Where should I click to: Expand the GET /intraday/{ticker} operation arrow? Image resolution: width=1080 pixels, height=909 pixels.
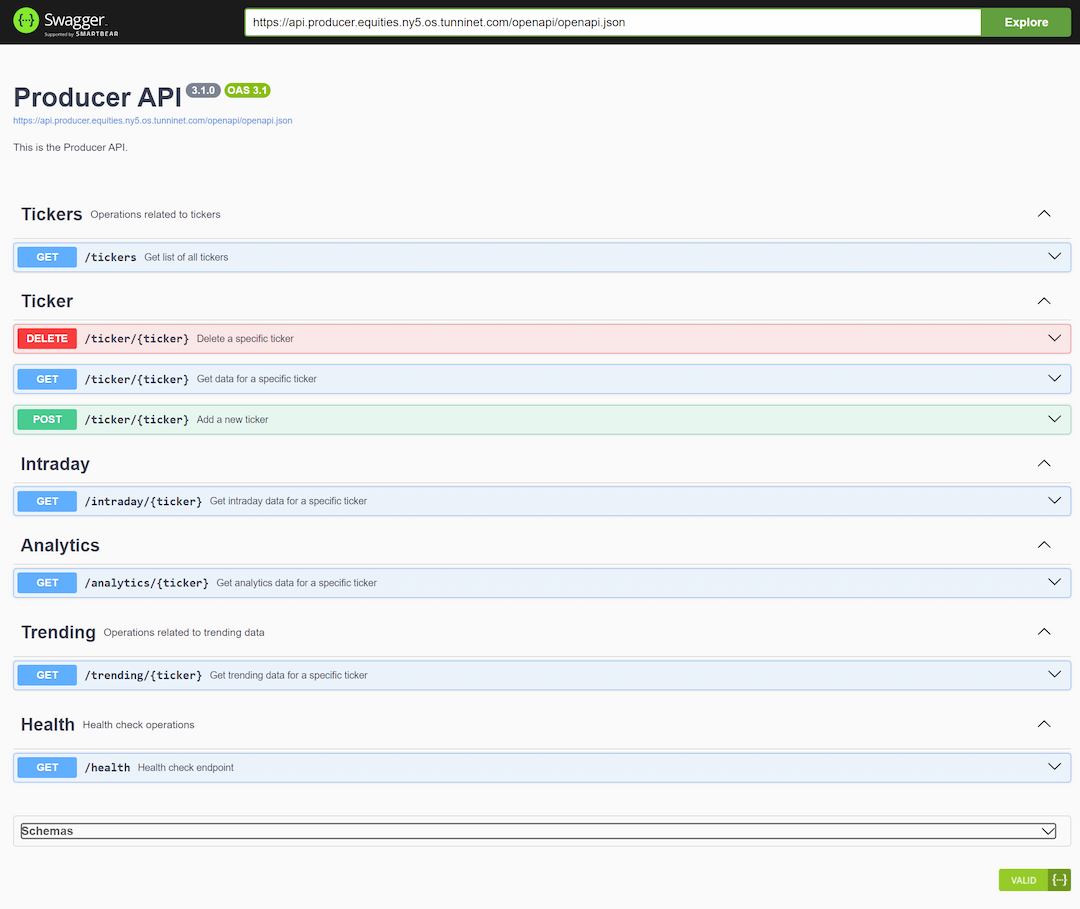1055,501
